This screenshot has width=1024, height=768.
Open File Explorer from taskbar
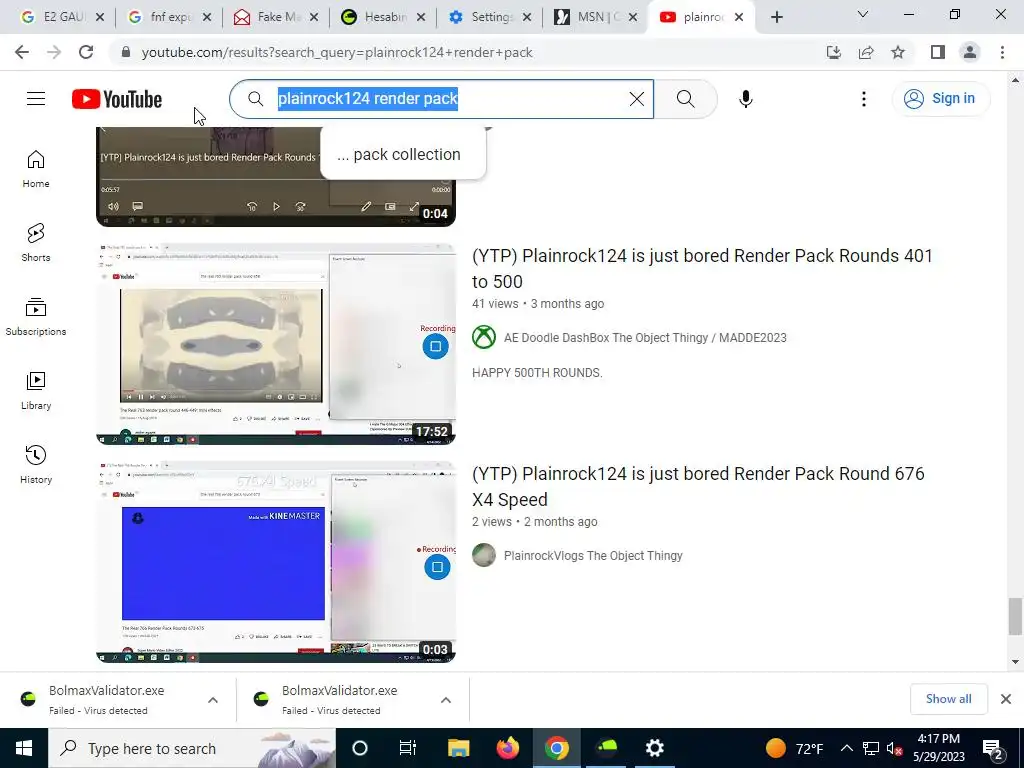[x=458, y=748]
